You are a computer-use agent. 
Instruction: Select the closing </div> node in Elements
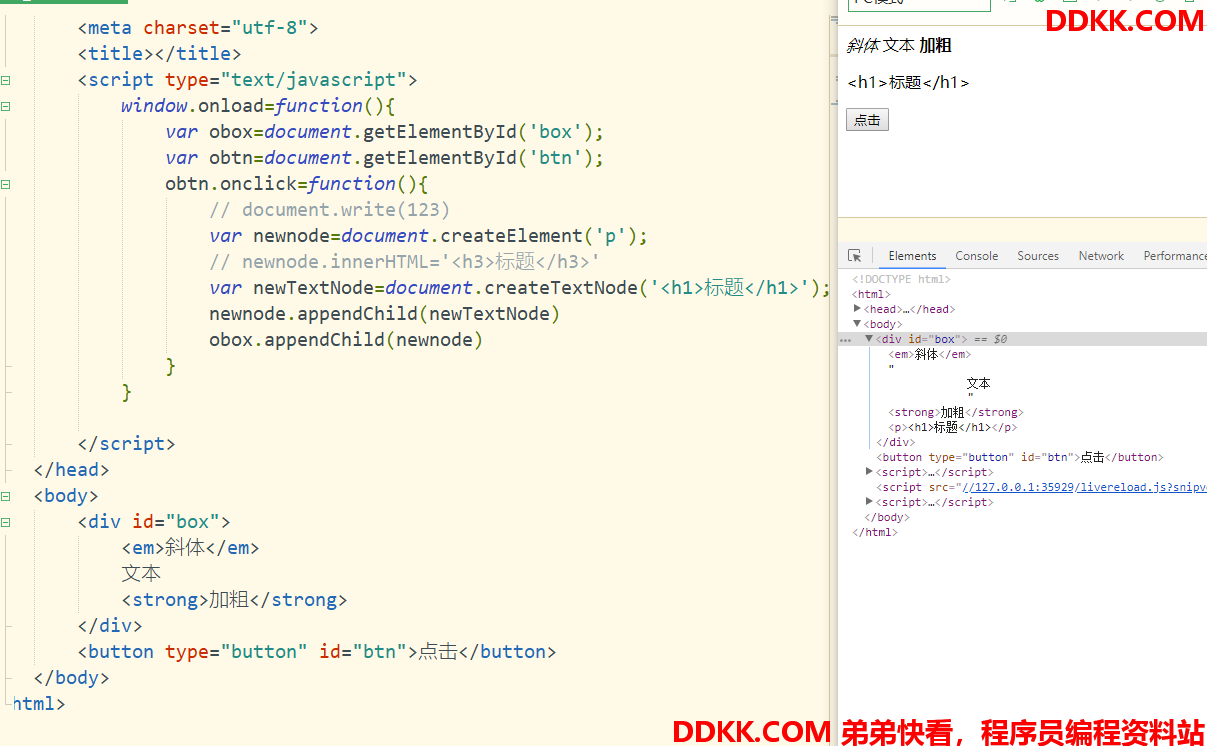(x=895, y=442)
